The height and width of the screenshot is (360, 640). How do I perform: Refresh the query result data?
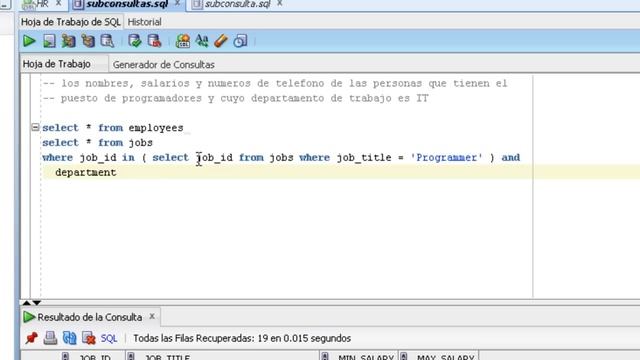70,338
